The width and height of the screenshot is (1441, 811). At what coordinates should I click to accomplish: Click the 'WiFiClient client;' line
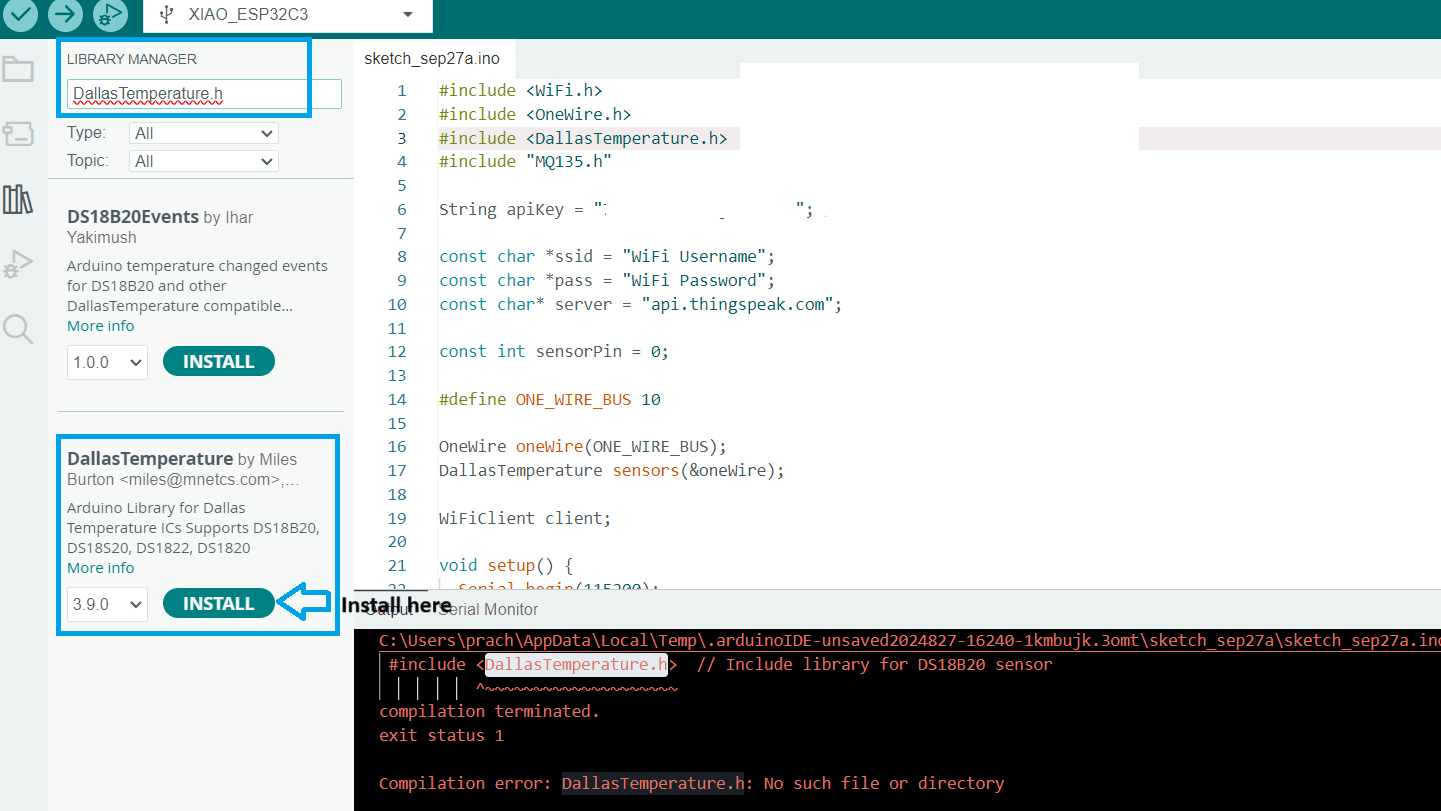[525, 518]
